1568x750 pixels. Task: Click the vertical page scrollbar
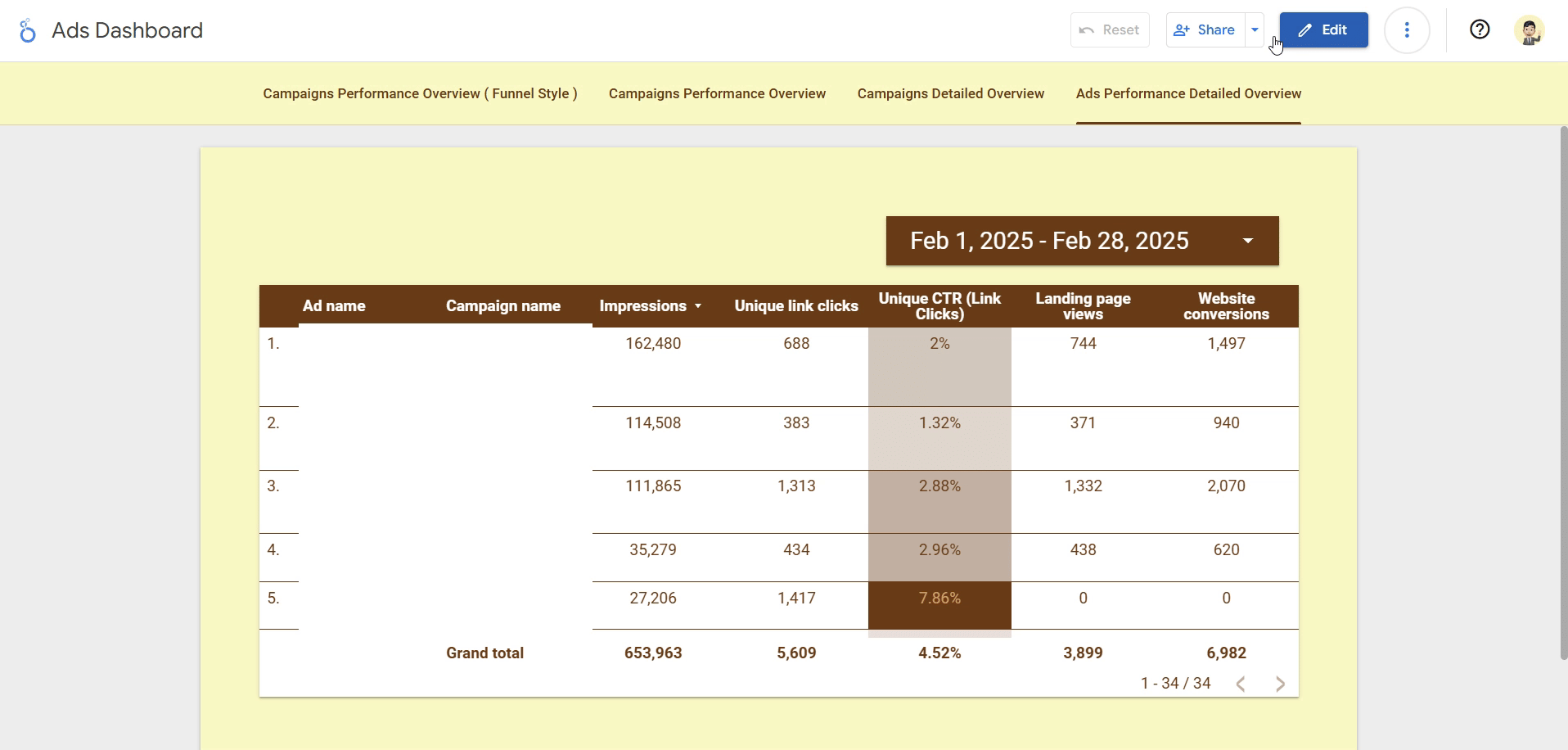click(1563, 393)
